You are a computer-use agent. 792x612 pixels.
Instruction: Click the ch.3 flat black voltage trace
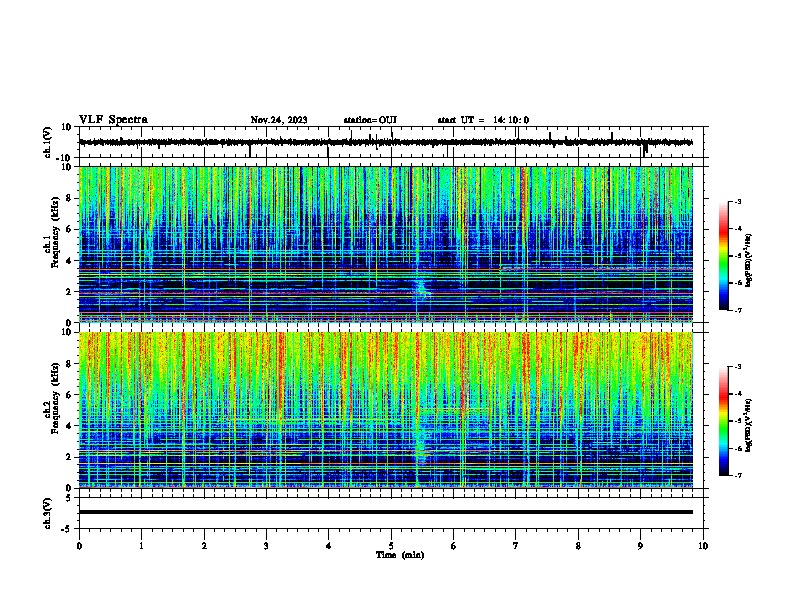[386, 512]
